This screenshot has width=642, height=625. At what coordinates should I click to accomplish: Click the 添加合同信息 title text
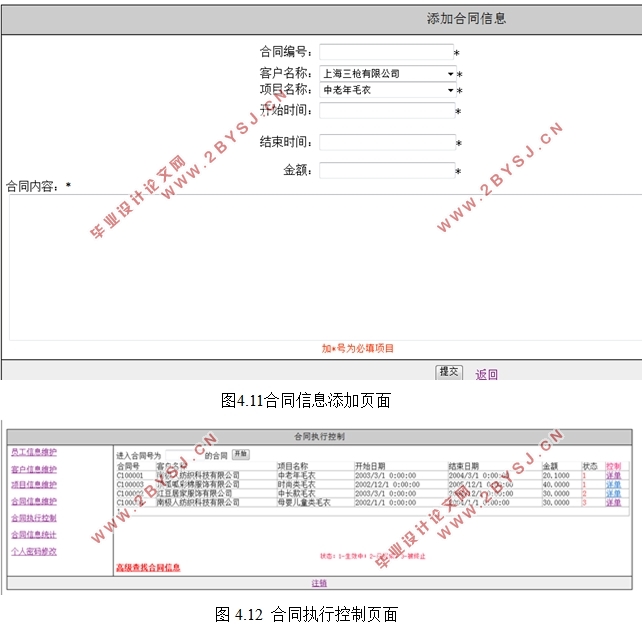click(466, 18)
